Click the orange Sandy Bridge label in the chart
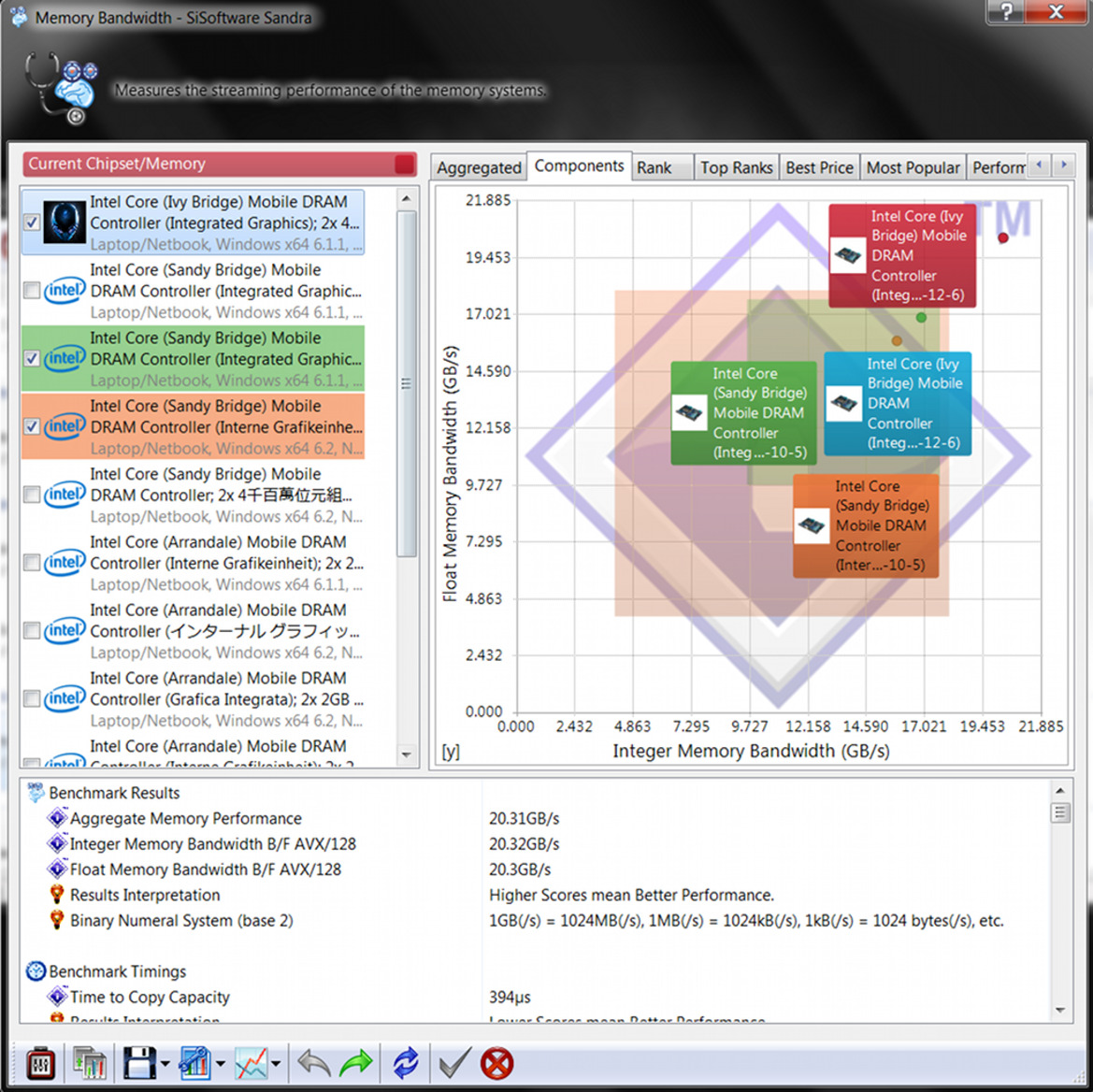 [x=866, y=525]
